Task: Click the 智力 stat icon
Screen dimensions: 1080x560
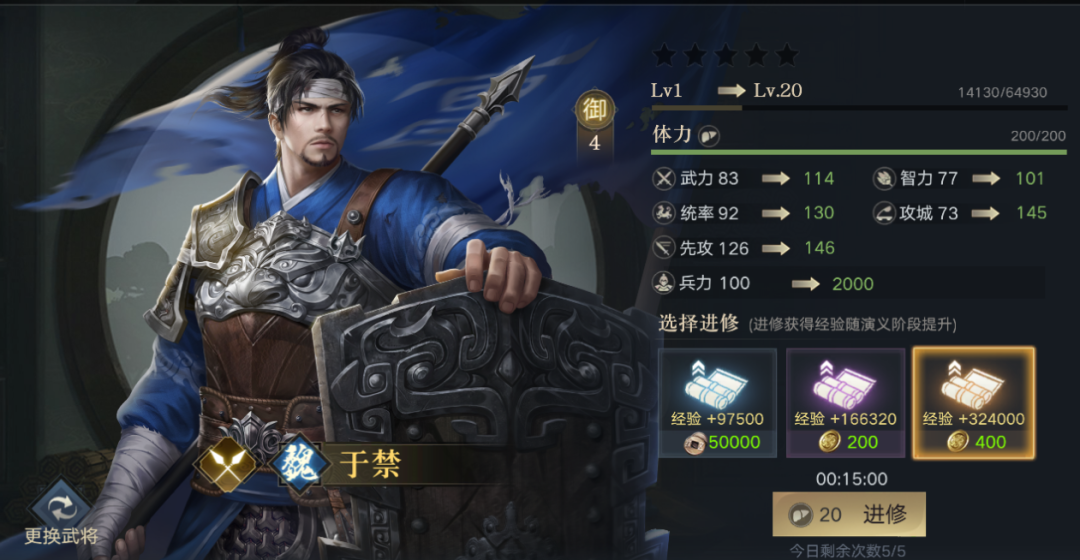Action: click(884, 179)
